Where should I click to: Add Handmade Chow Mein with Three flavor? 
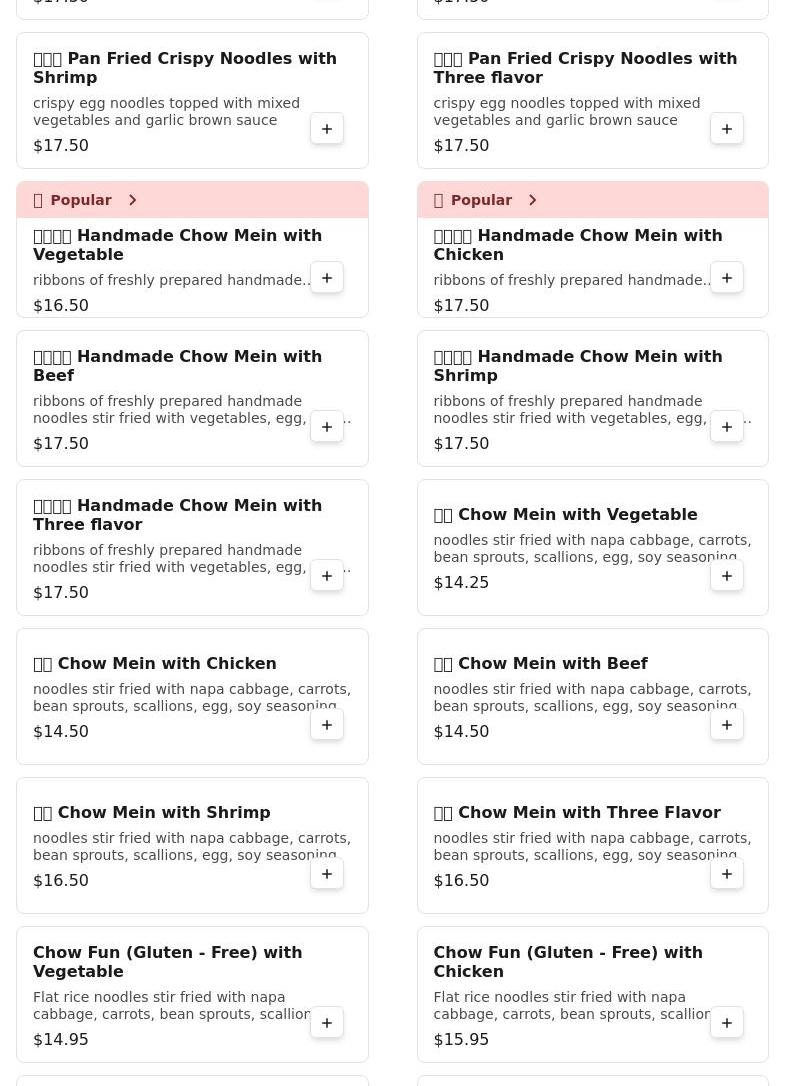pyautogui.click(x=327, y=576)
